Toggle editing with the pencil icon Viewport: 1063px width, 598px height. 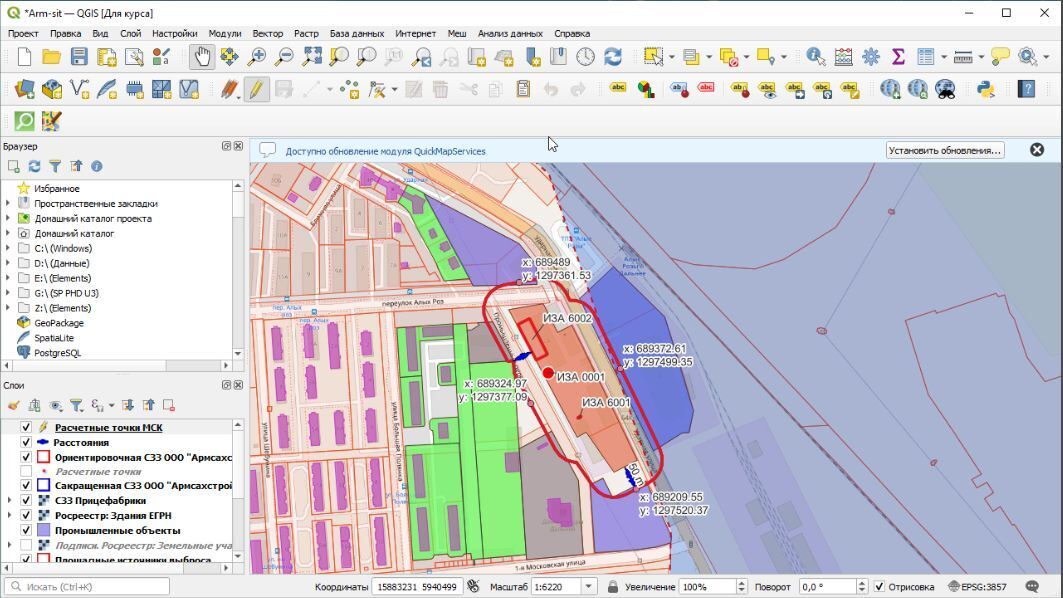click(x=257, y=89)
